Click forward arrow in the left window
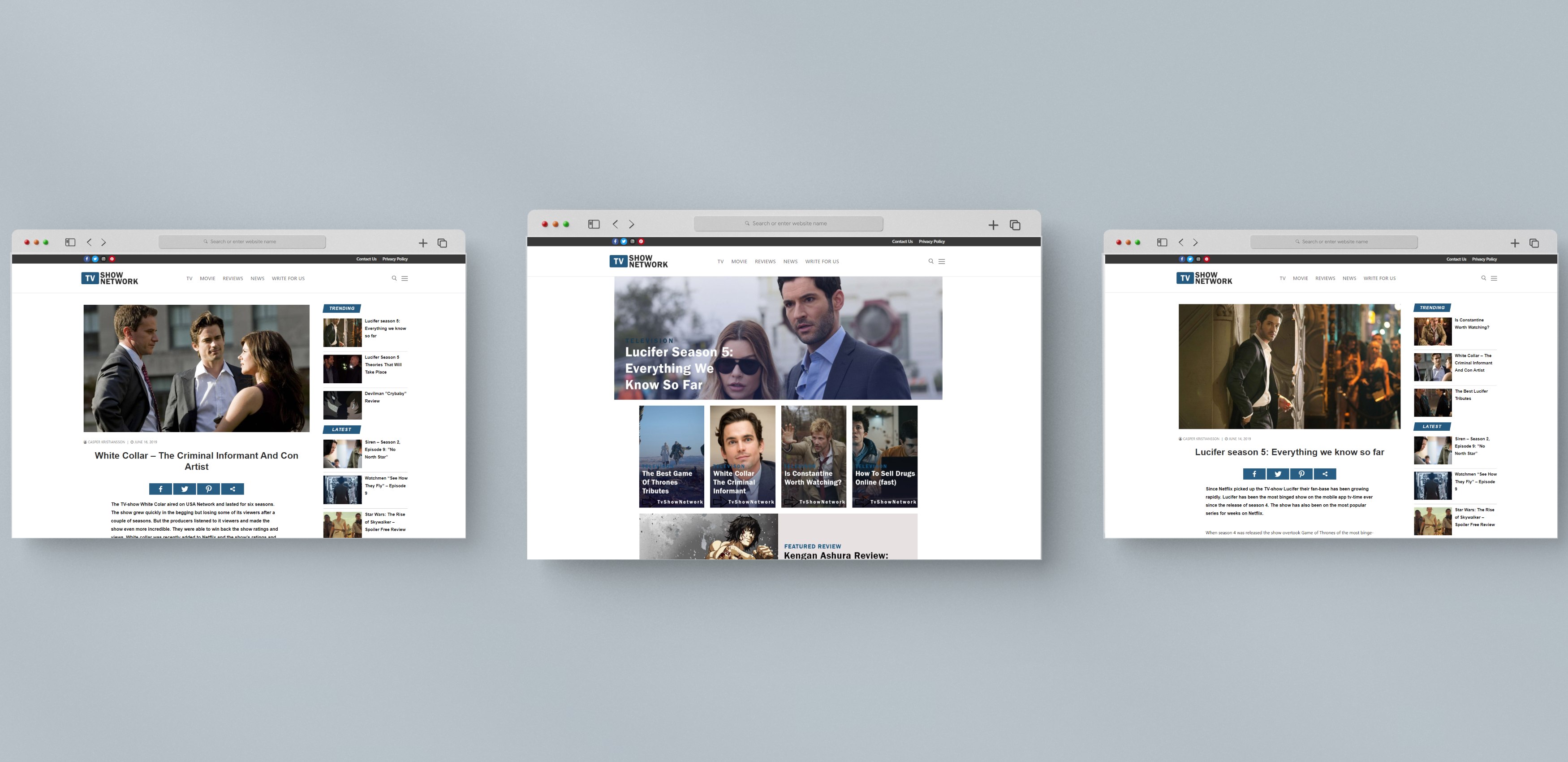The height and width of the screenshot is (762, 1568). point(103,242)
